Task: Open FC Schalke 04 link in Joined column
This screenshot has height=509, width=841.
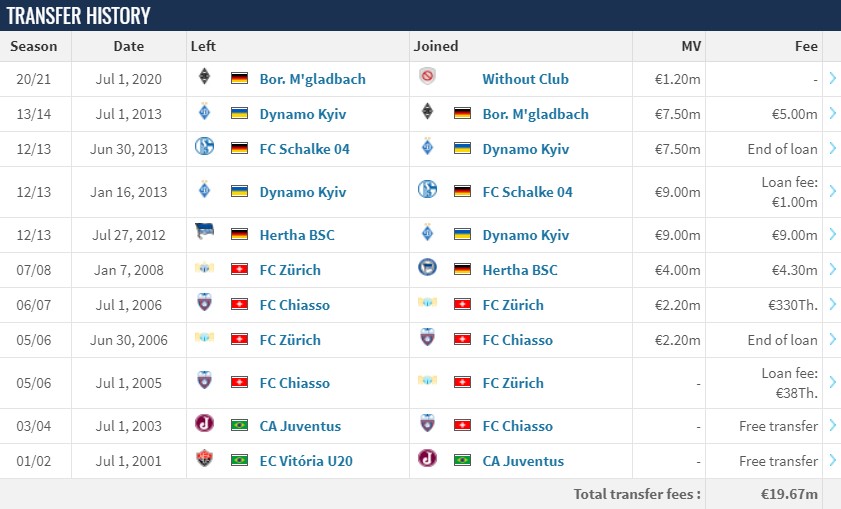Action: pyautogui.click(x=527, y=192)
